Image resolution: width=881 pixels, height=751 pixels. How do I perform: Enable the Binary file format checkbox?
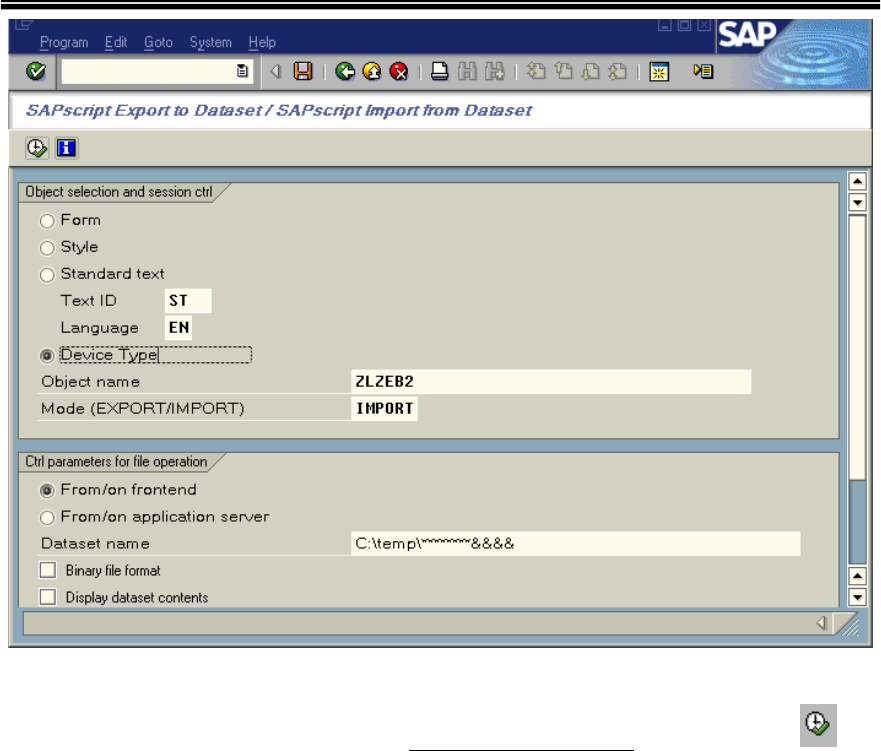(x=48, y=570)
